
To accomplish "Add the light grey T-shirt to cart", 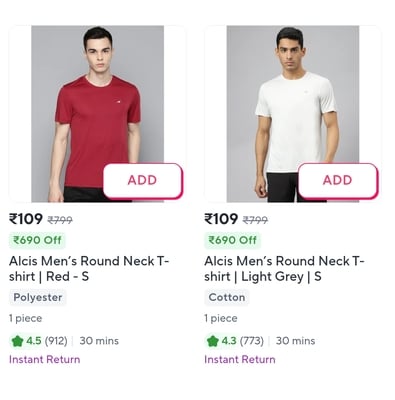I will coord(338,180).
